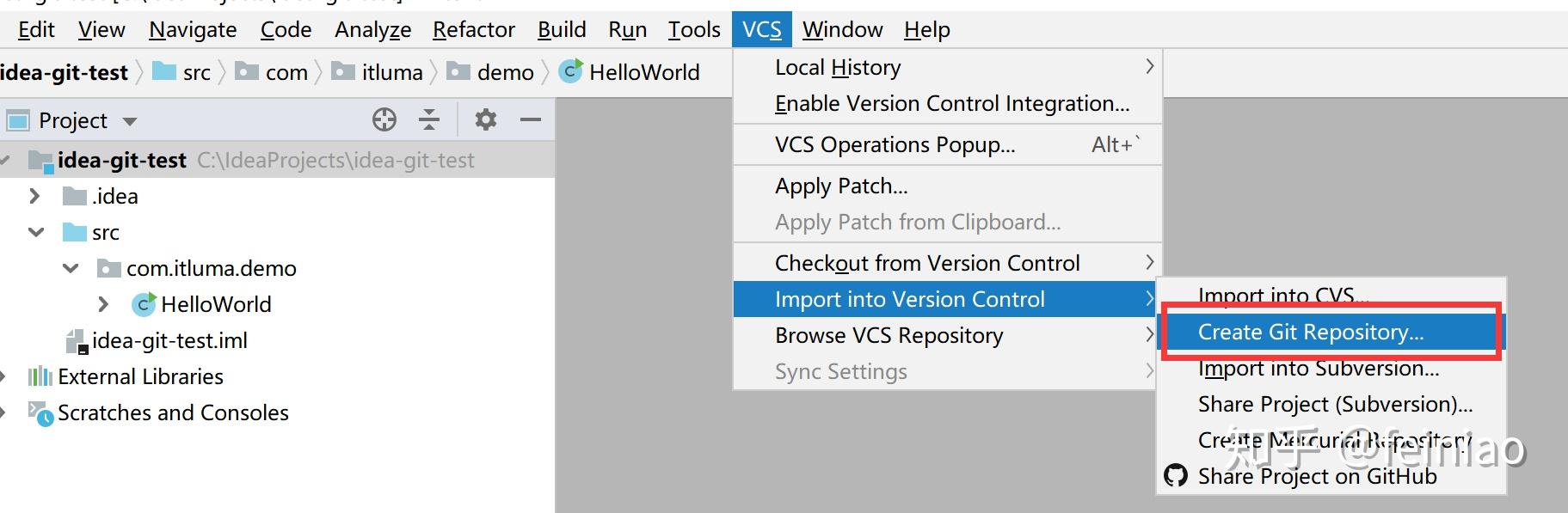
Task: Collapse the src folder
Action: 36,232
